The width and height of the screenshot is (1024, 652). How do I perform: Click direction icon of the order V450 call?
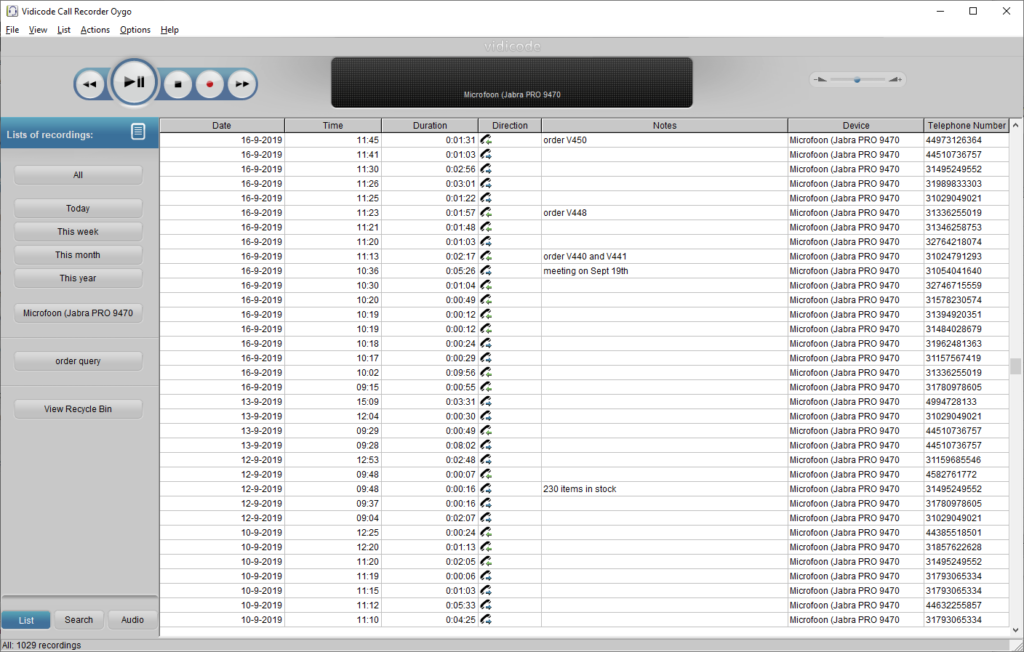coord(486,140)
